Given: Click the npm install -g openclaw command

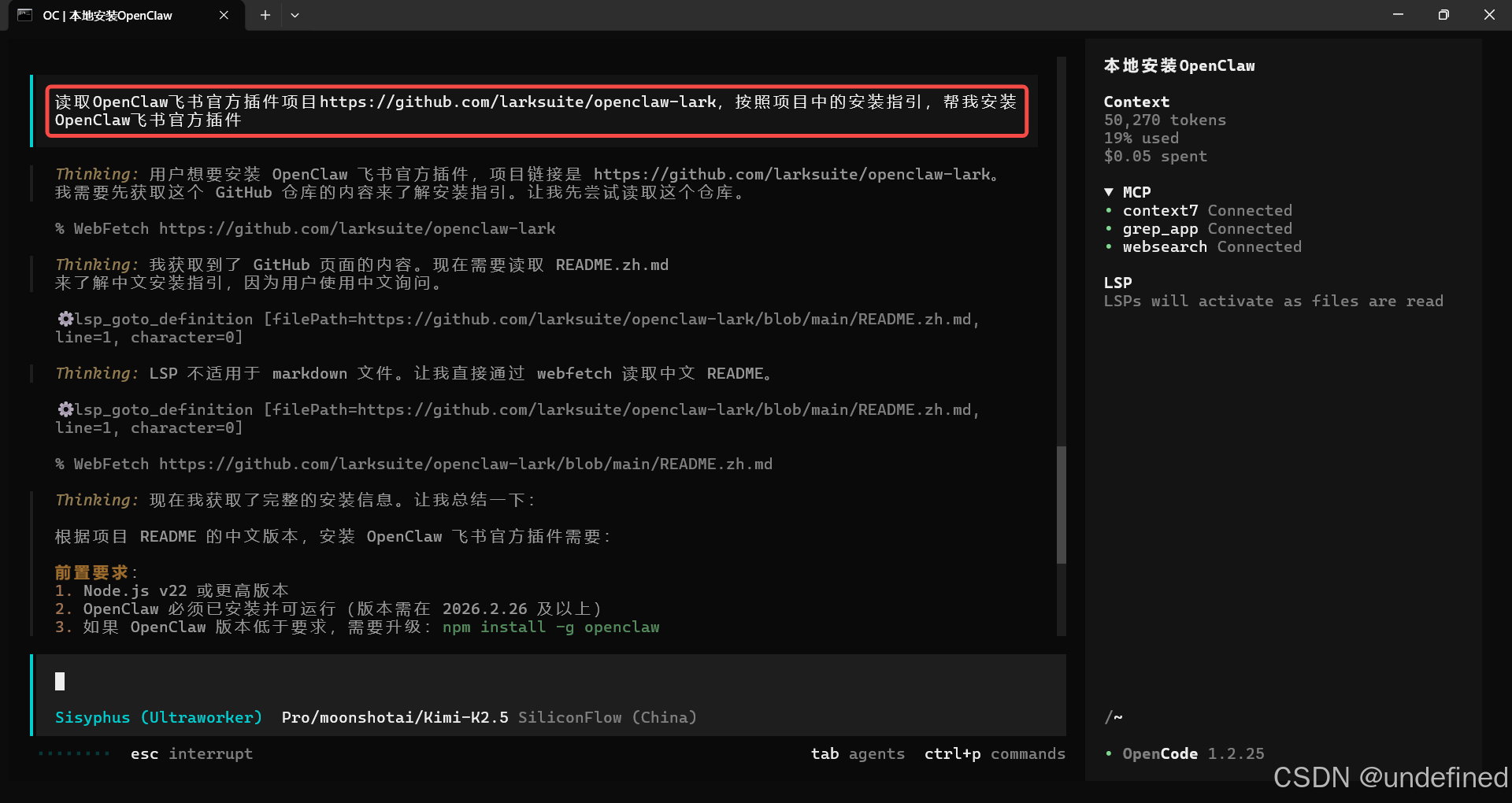Looking at the screenshot, I should [550, 627].
